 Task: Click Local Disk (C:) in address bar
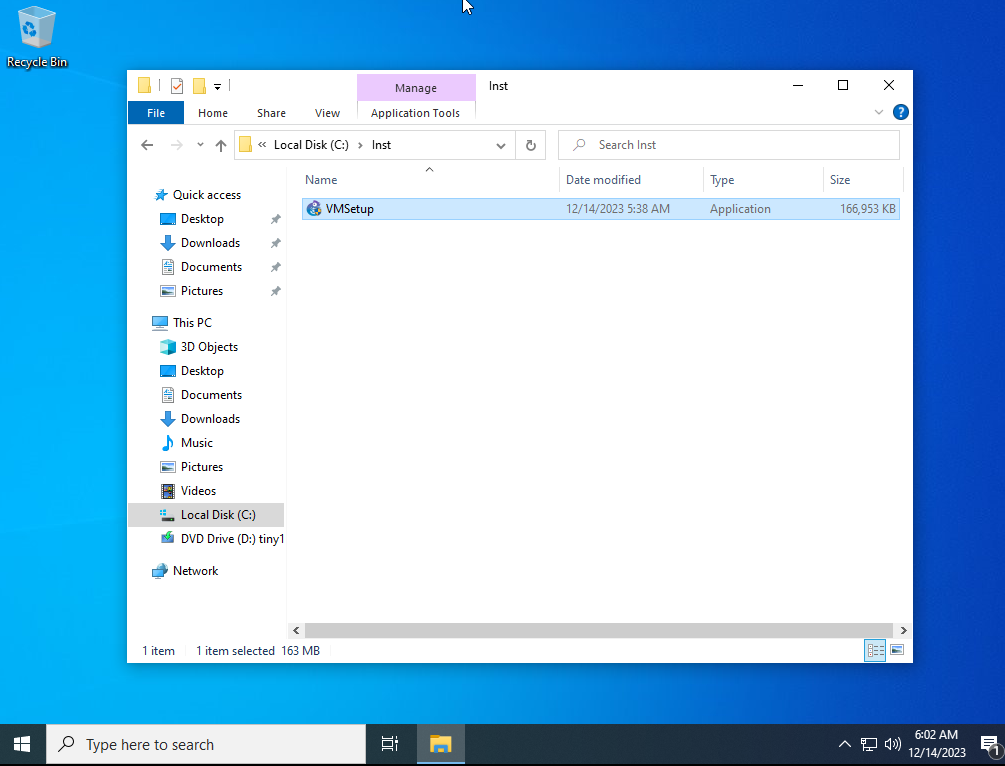pyautogui.click(x=311, y=145)
